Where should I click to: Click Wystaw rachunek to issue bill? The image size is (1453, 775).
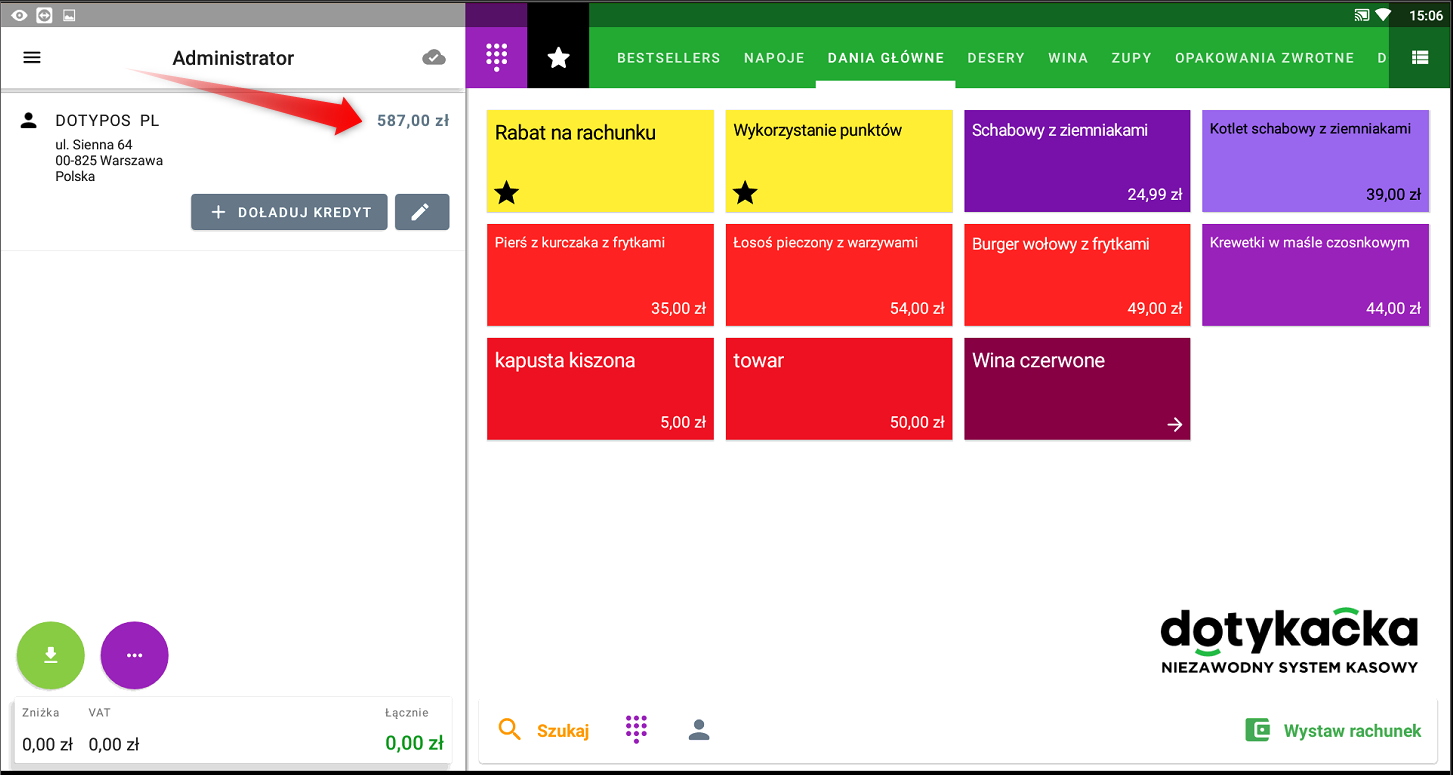(x=1333, y=730)
